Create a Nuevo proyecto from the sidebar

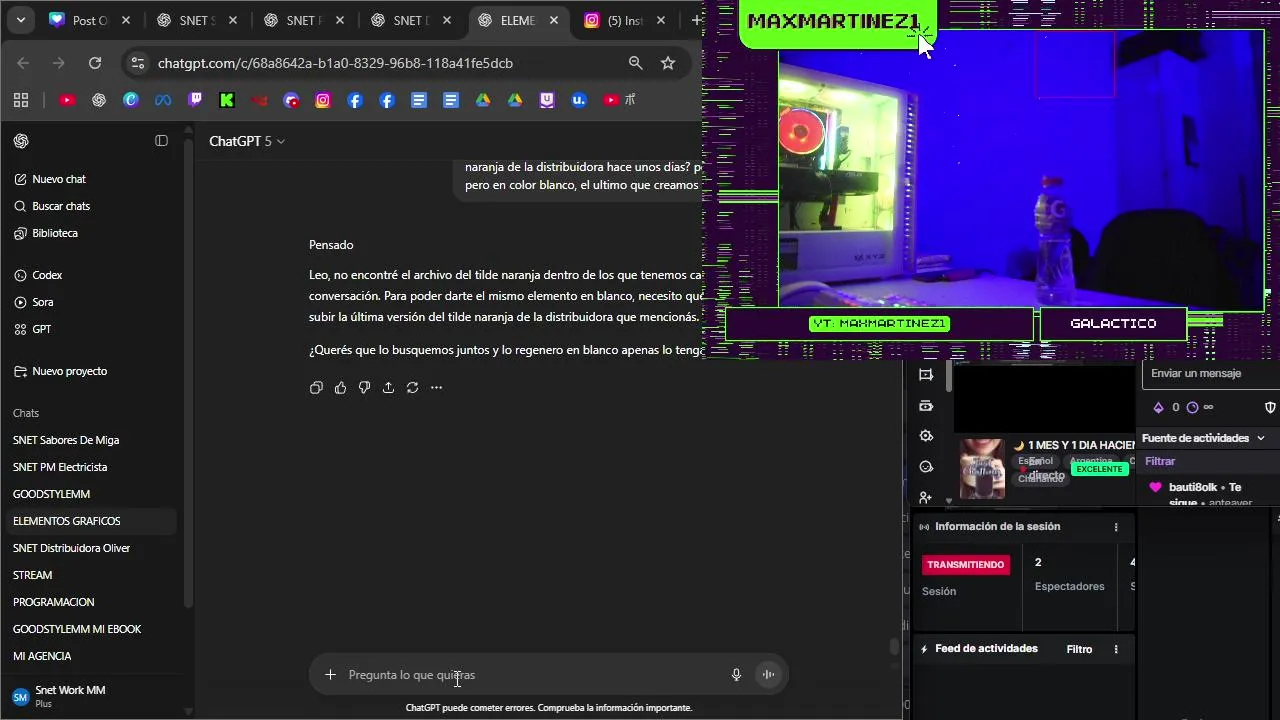pos(69,371)
